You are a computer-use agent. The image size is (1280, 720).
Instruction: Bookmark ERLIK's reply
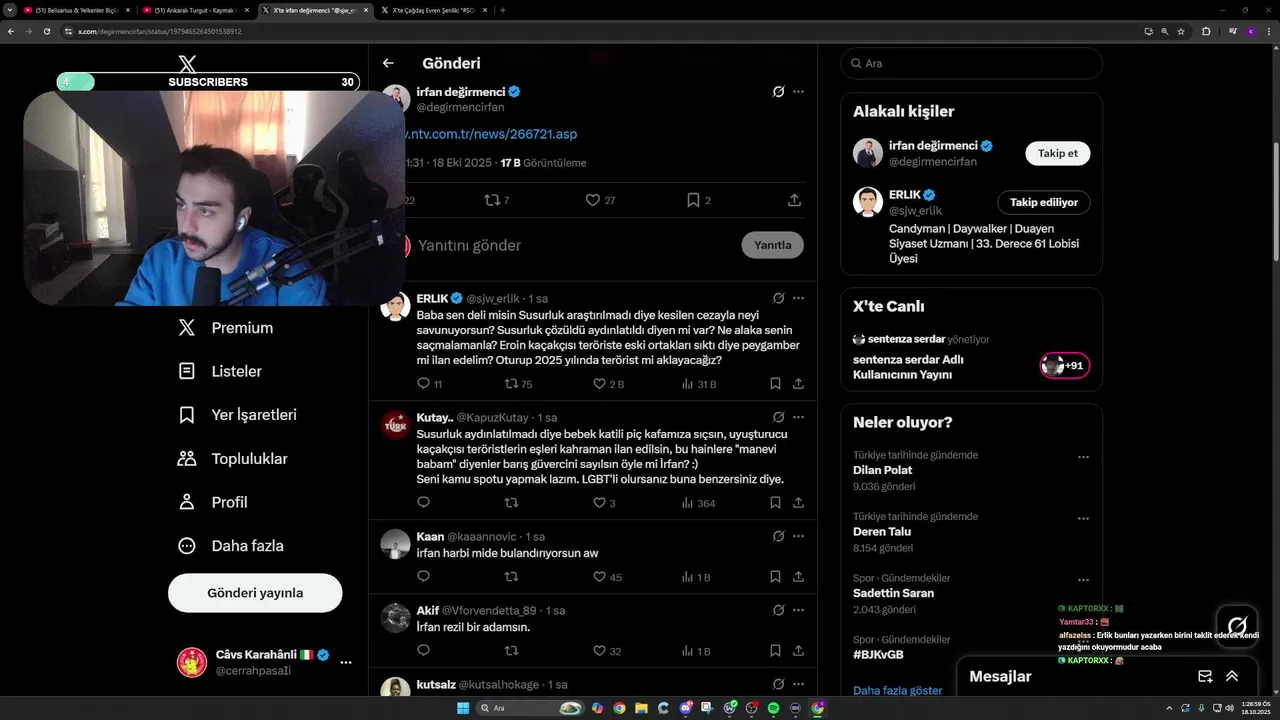[x=775, y=384]
